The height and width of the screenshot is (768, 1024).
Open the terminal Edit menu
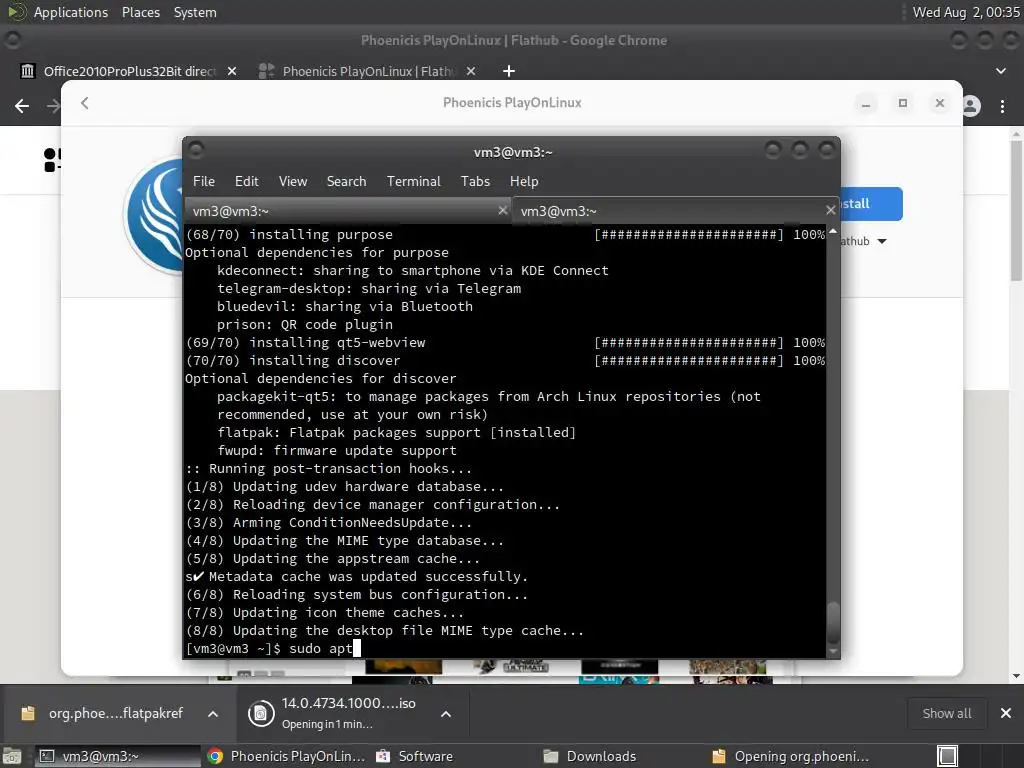[247, 182]
